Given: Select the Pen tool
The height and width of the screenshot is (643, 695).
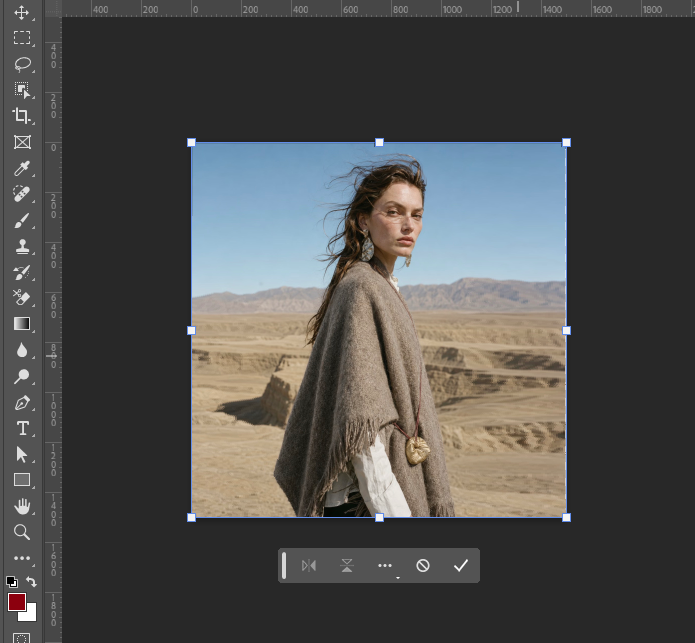Looking at the screenshot, I should click(x=22, y=402).
